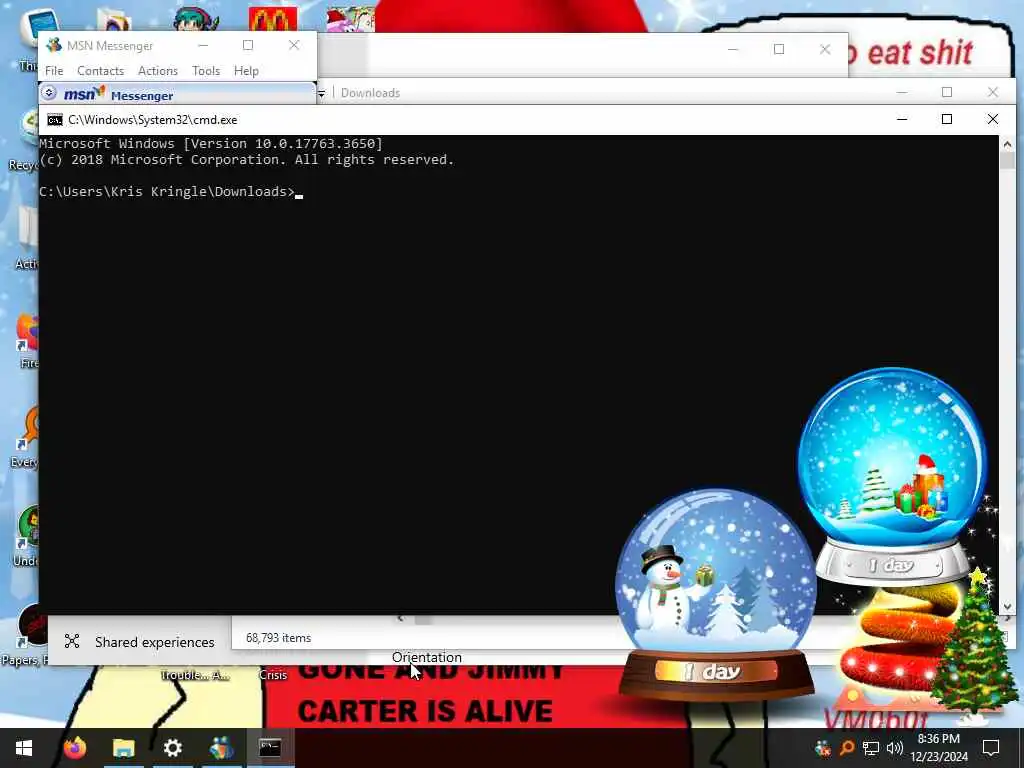Open the Windows Start menu
Image resolution: width=1024 pixels, height=768 pixels.
click(x=24, y=748)
